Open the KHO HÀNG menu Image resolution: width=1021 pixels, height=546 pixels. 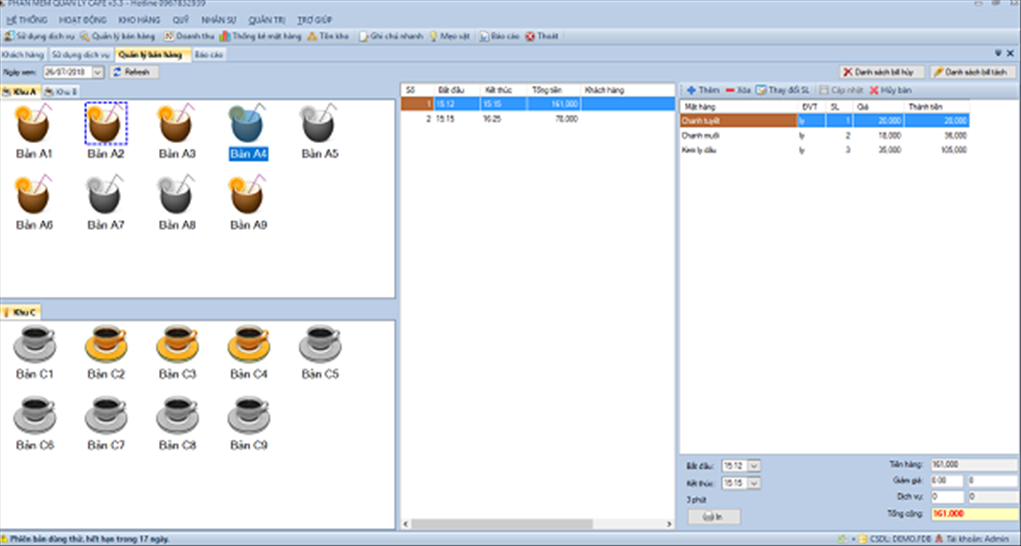pyautogui.click(x=138, y=20)
